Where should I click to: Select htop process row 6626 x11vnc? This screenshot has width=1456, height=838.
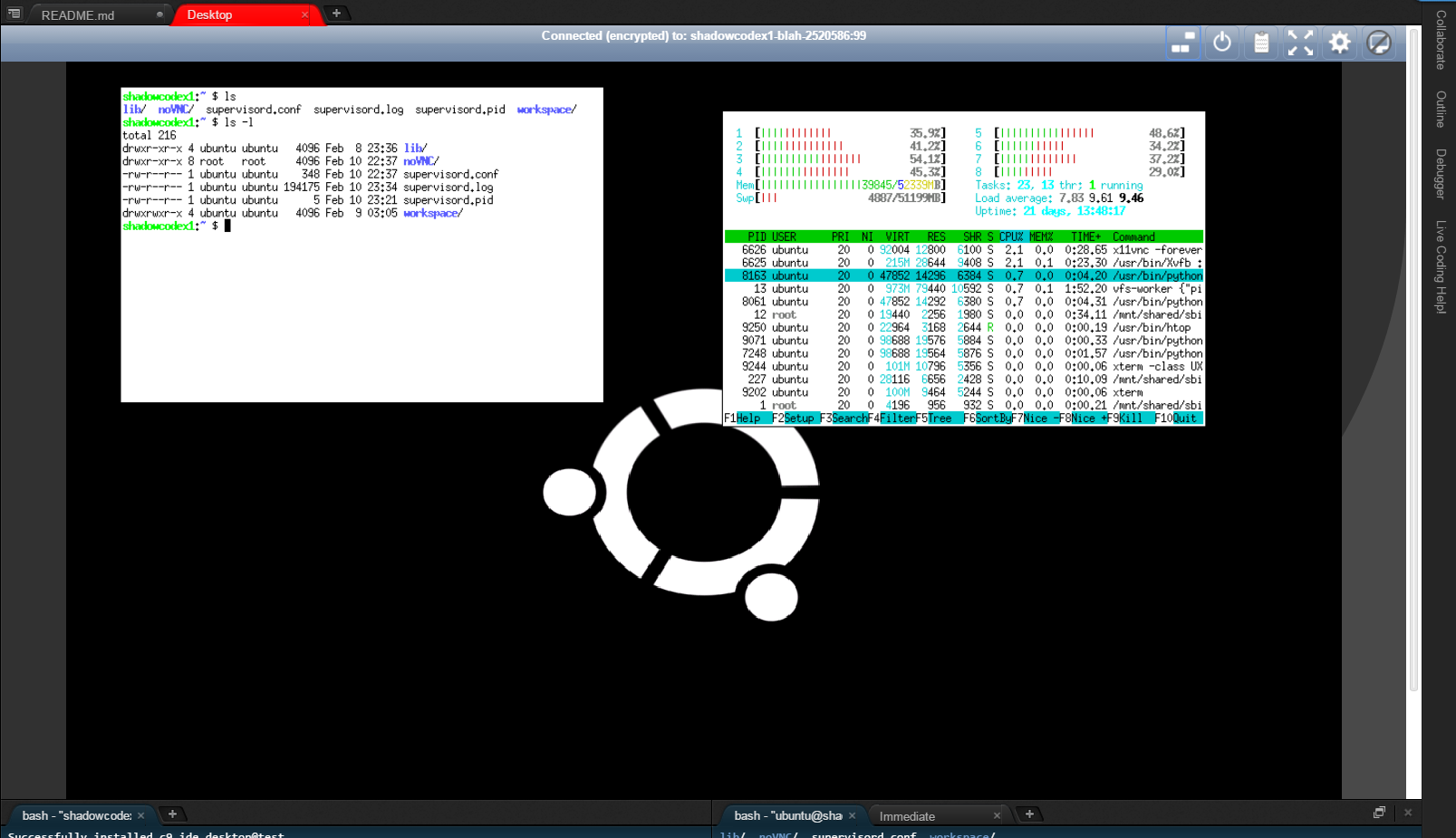(x=964, y=250)
